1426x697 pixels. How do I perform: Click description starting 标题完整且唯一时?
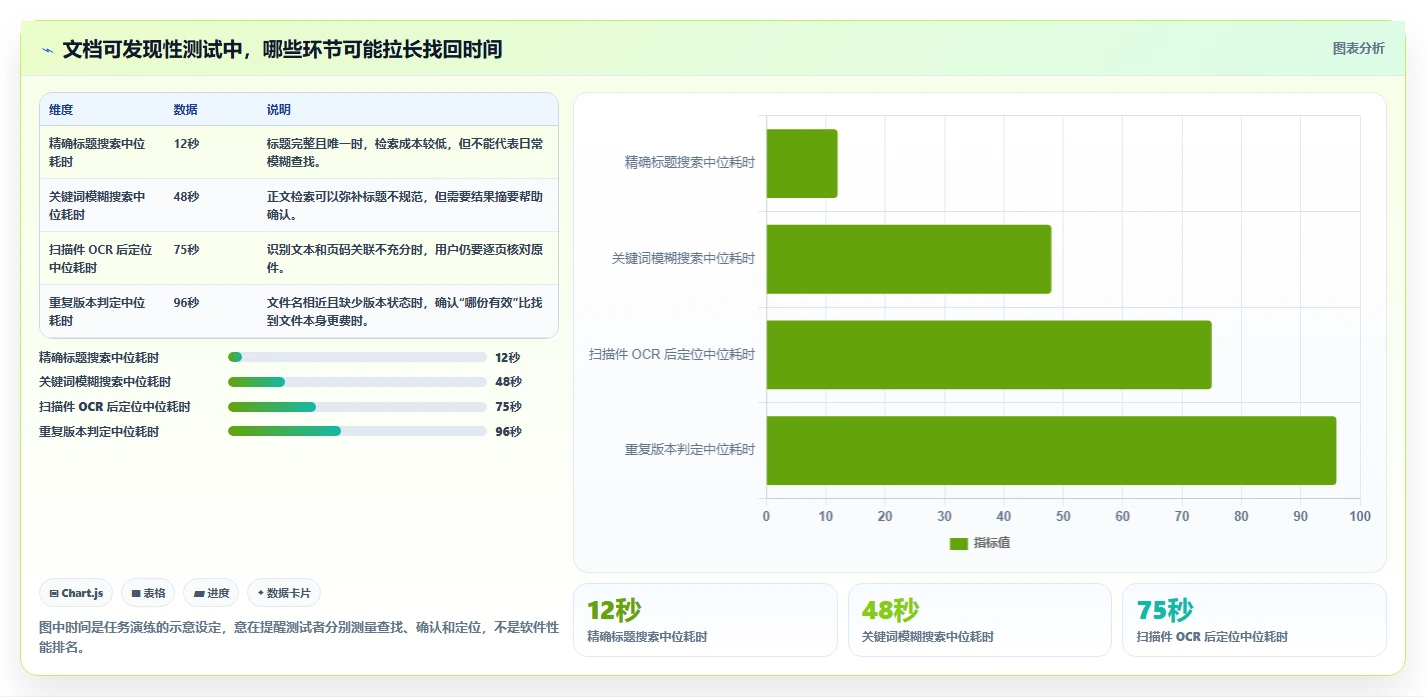(x=405, y=153)
